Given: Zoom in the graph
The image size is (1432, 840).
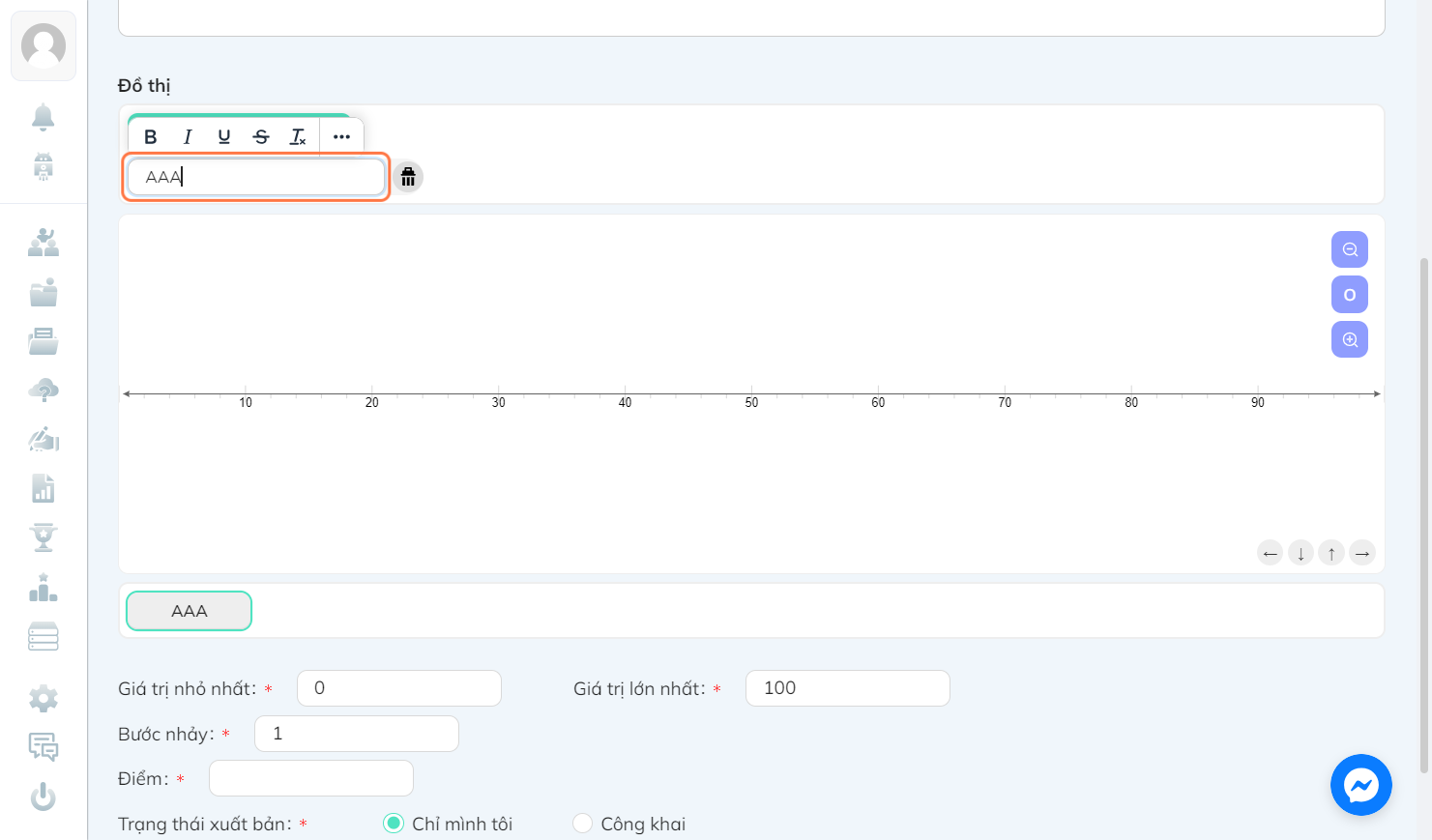Looking at the screenshot, I should 1350,339.
